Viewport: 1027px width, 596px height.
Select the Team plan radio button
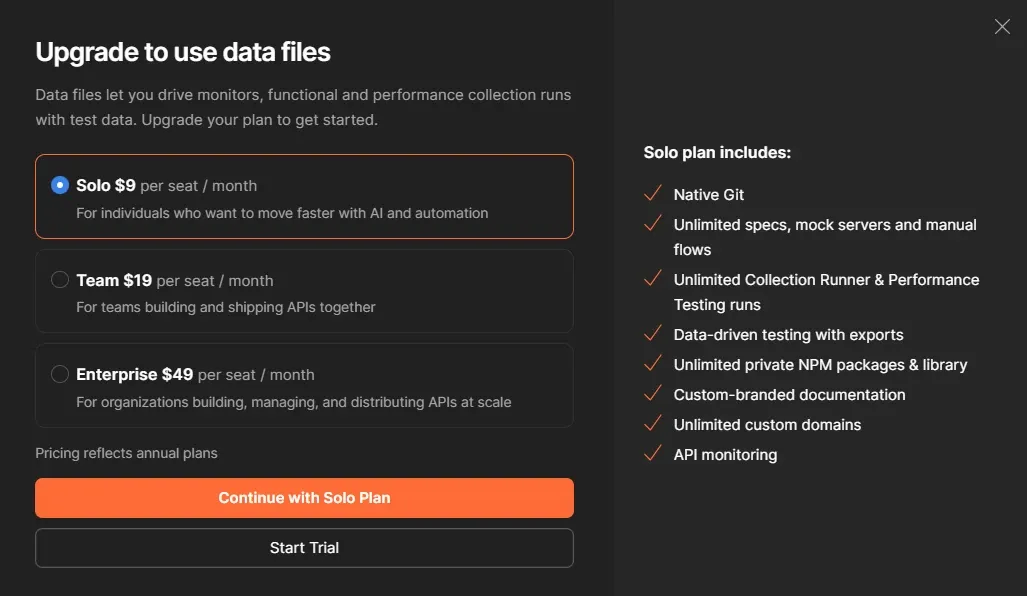pyautogui.click(x=60, y=280)
